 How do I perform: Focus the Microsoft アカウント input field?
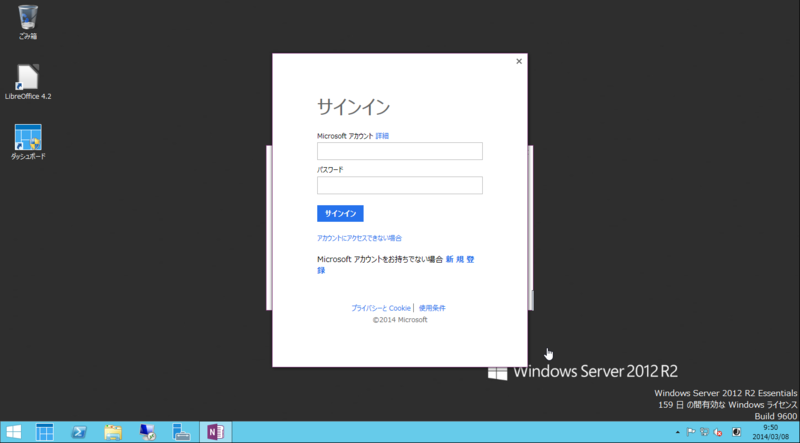click(x=399, y=151)
